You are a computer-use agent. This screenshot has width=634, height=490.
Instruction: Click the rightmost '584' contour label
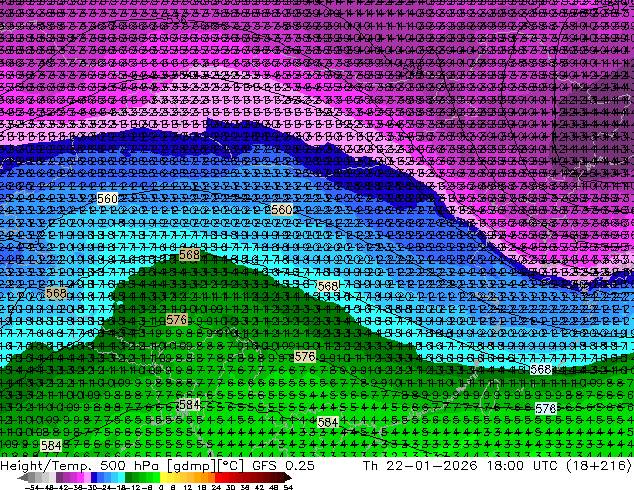click(x=328, y=422)
